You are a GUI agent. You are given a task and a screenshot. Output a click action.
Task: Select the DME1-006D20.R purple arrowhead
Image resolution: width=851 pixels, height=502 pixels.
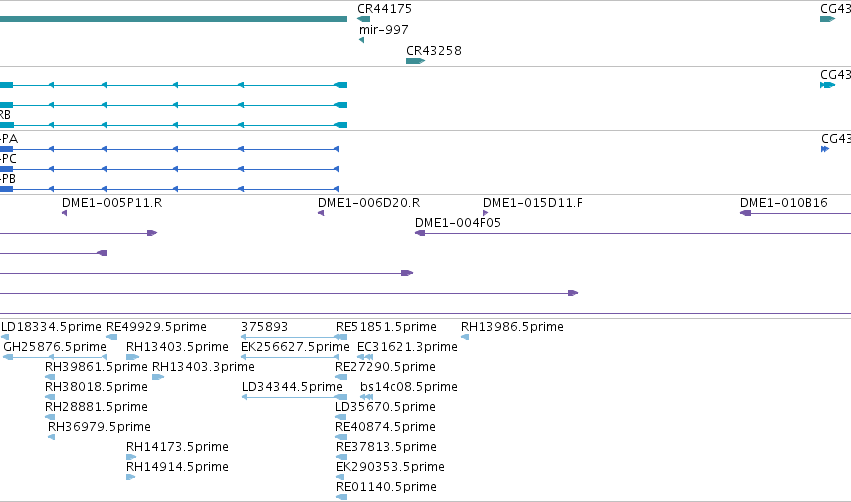click(x=321, y=213)
